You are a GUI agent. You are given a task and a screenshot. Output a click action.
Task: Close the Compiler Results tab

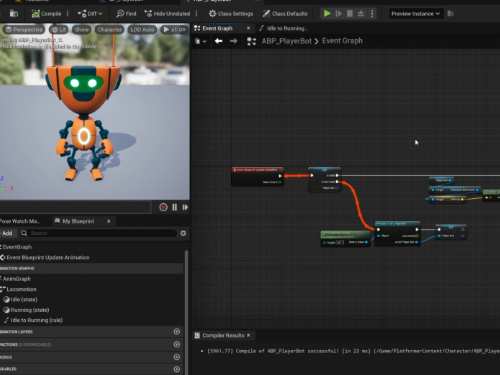(249, 335)
